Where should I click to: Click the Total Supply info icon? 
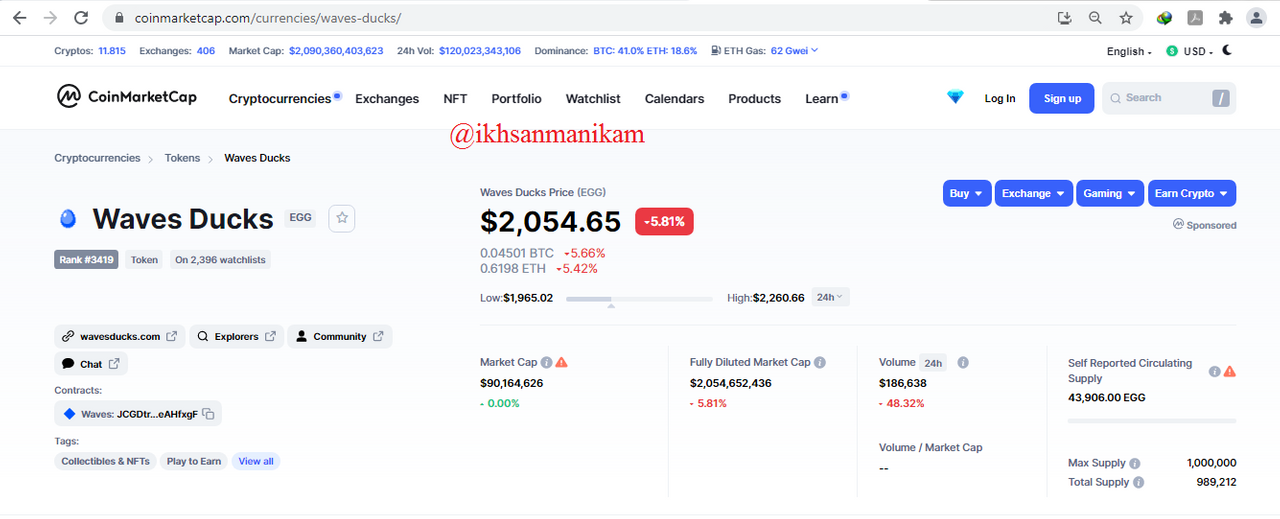(x=1139, y=482)
